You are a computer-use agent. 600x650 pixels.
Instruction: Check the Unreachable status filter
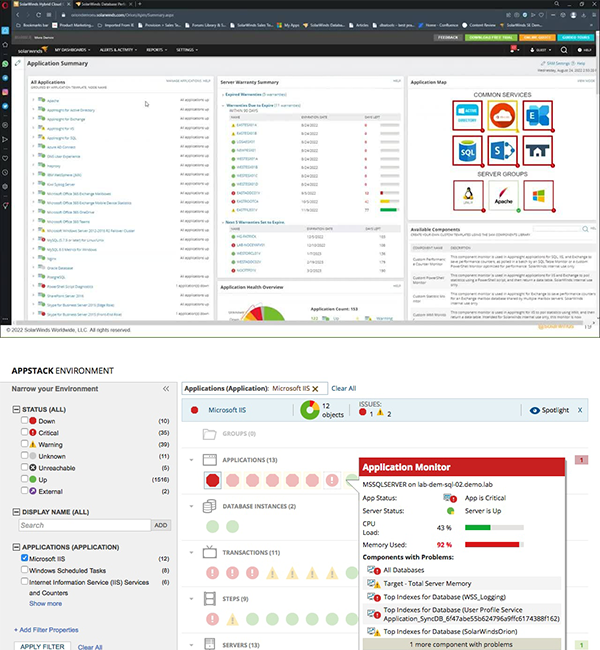[24, 467]
